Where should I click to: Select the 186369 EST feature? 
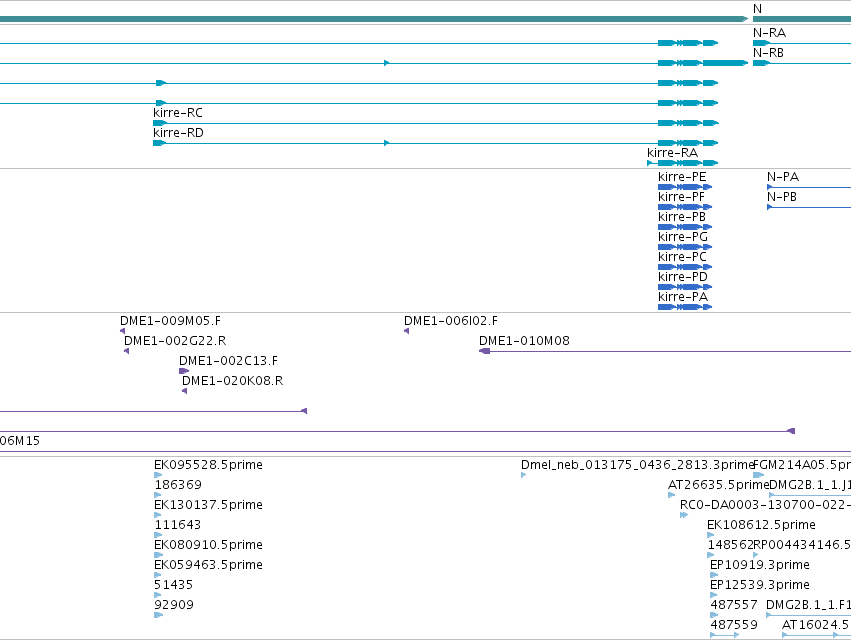[158, 495]
